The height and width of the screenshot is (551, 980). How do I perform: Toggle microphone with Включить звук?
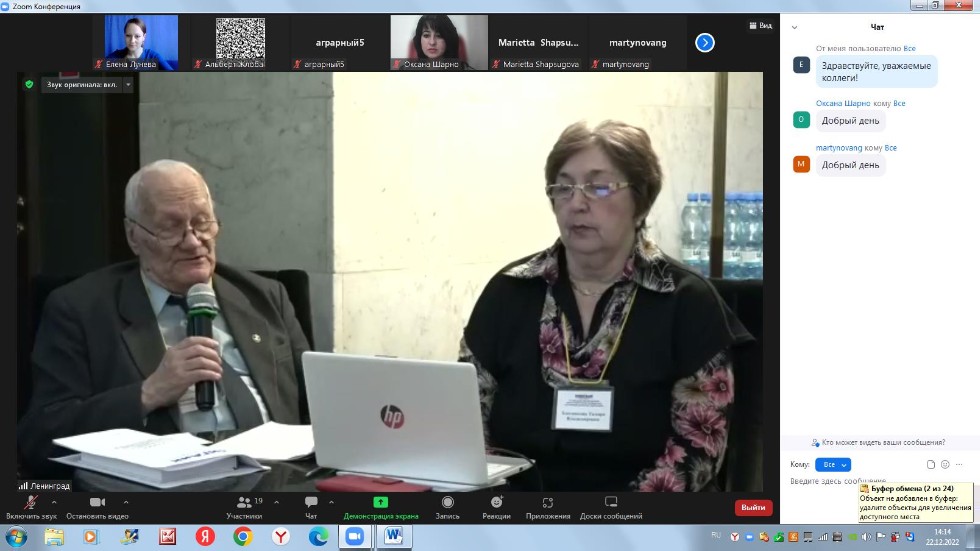(31, 506)
